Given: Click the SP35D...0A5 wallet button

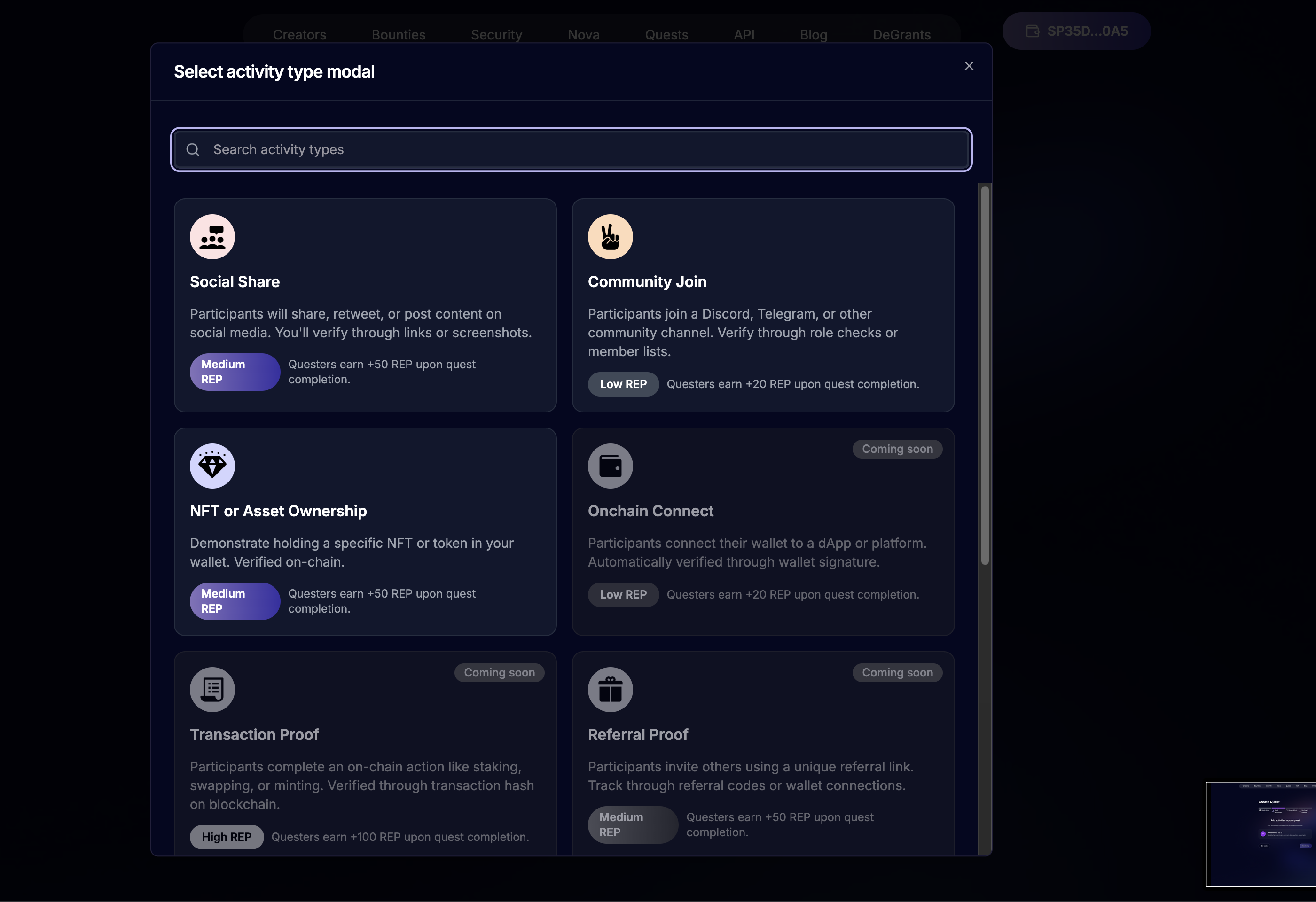Looking at the screenshot, I should (x=1076, y=31).
